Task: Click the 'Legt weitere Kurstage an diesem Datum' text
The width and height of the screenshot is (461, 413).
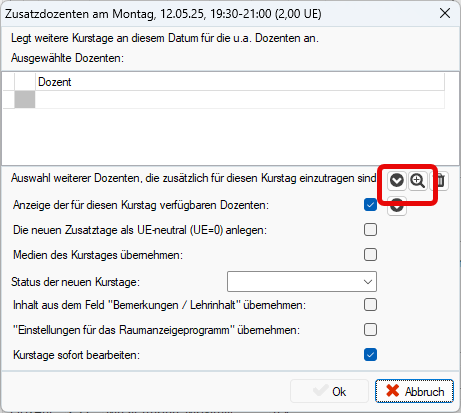Action: [165, 38]
